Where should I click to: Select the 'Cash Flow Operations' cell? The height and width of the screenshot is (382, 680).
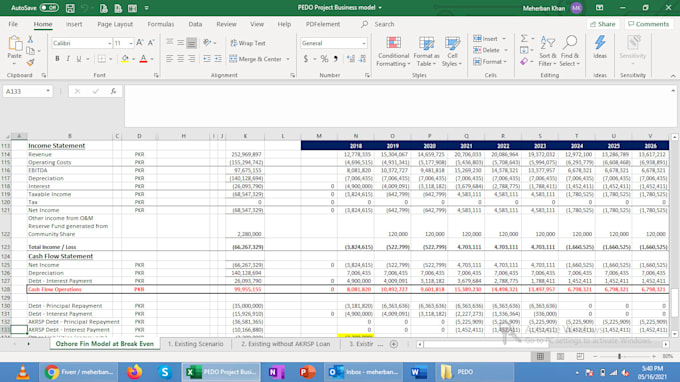click(69, 289)
